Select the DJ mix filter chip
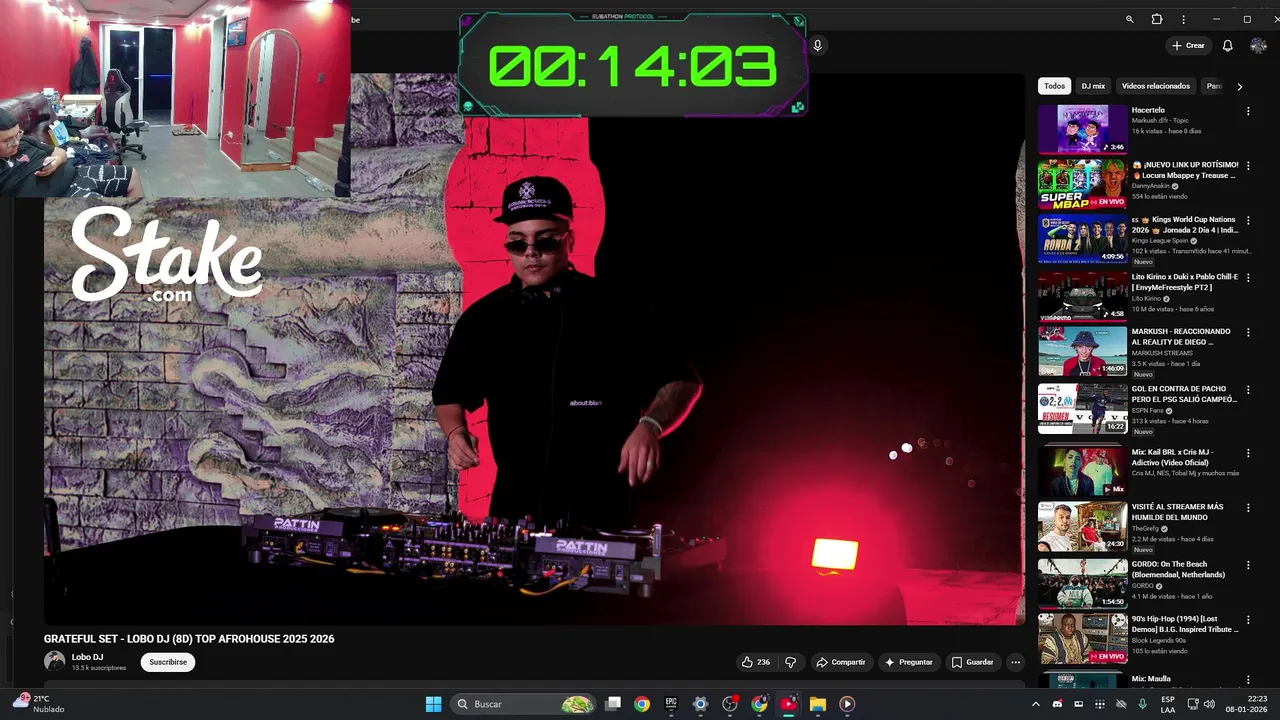Screen dimensions: 1280x720 click(x=1093, y=86)
